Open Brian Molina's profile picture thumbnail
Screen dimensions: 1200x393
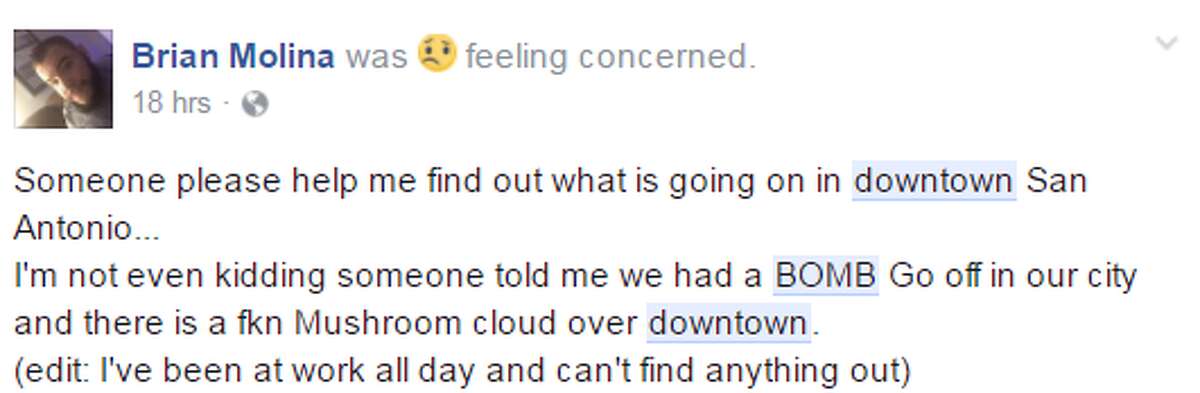click(63, 79)
